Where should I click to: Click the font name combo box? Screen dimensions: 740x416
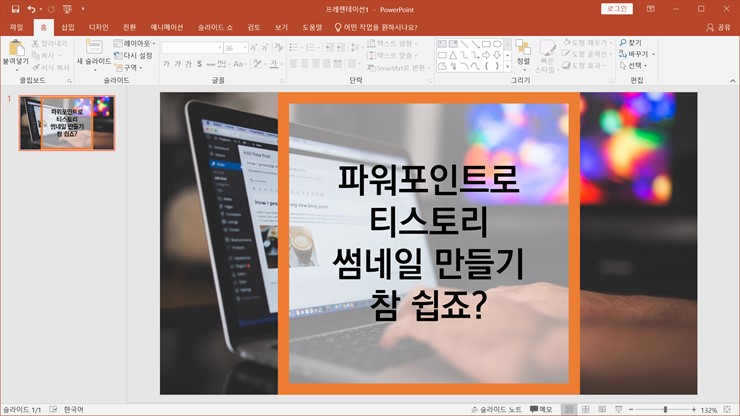tap(192, 48)
